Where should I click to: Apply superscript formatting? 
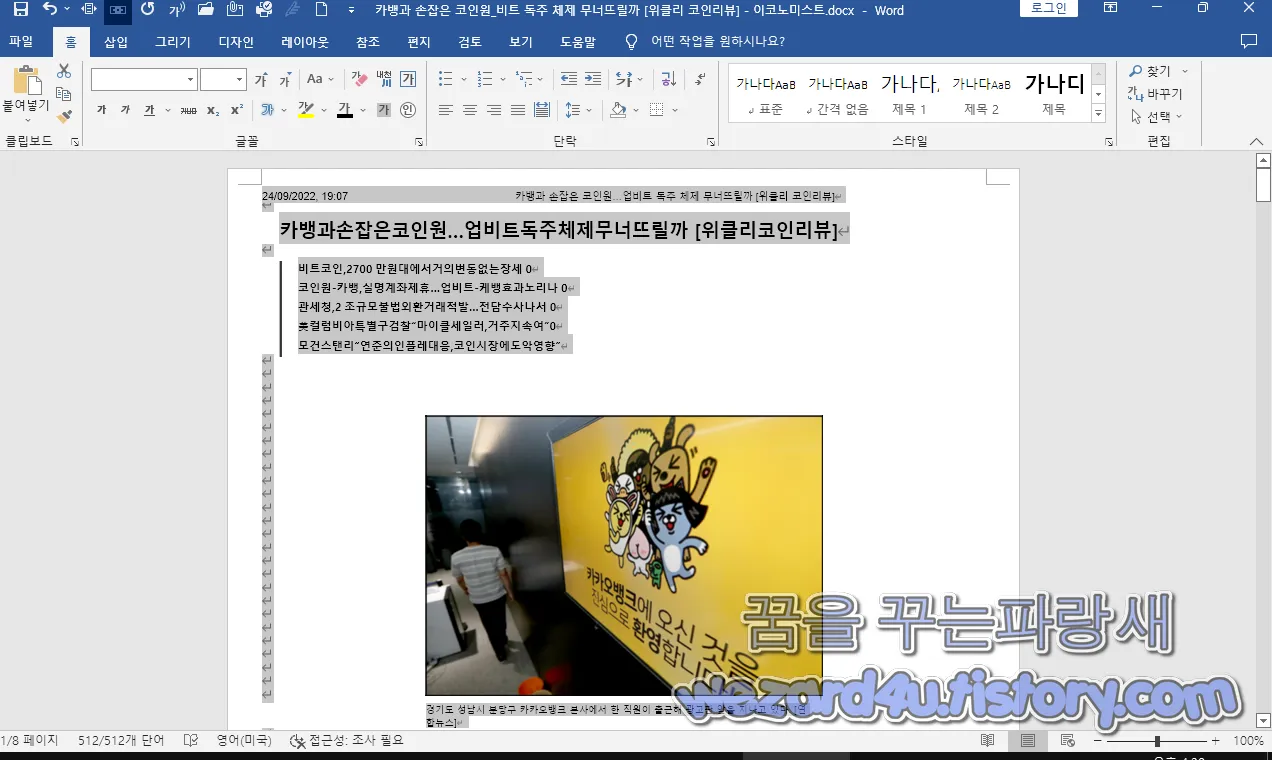(x=237, y=110)
